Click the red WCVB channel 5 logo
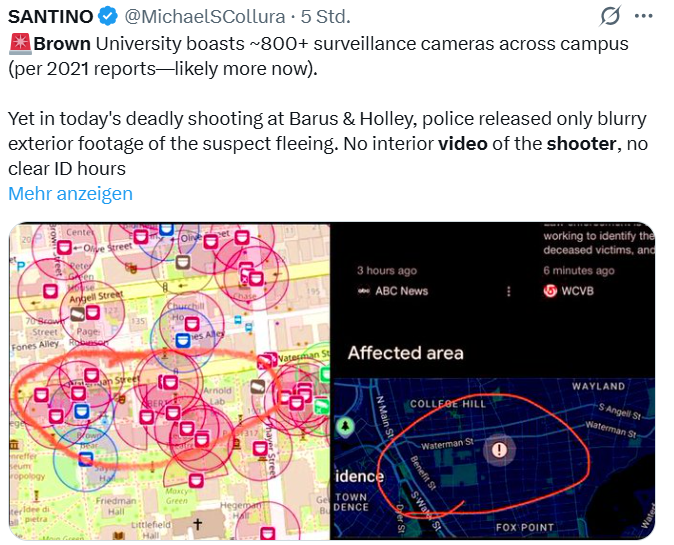The height and width of the screenshot is (545, 674). 550,291
